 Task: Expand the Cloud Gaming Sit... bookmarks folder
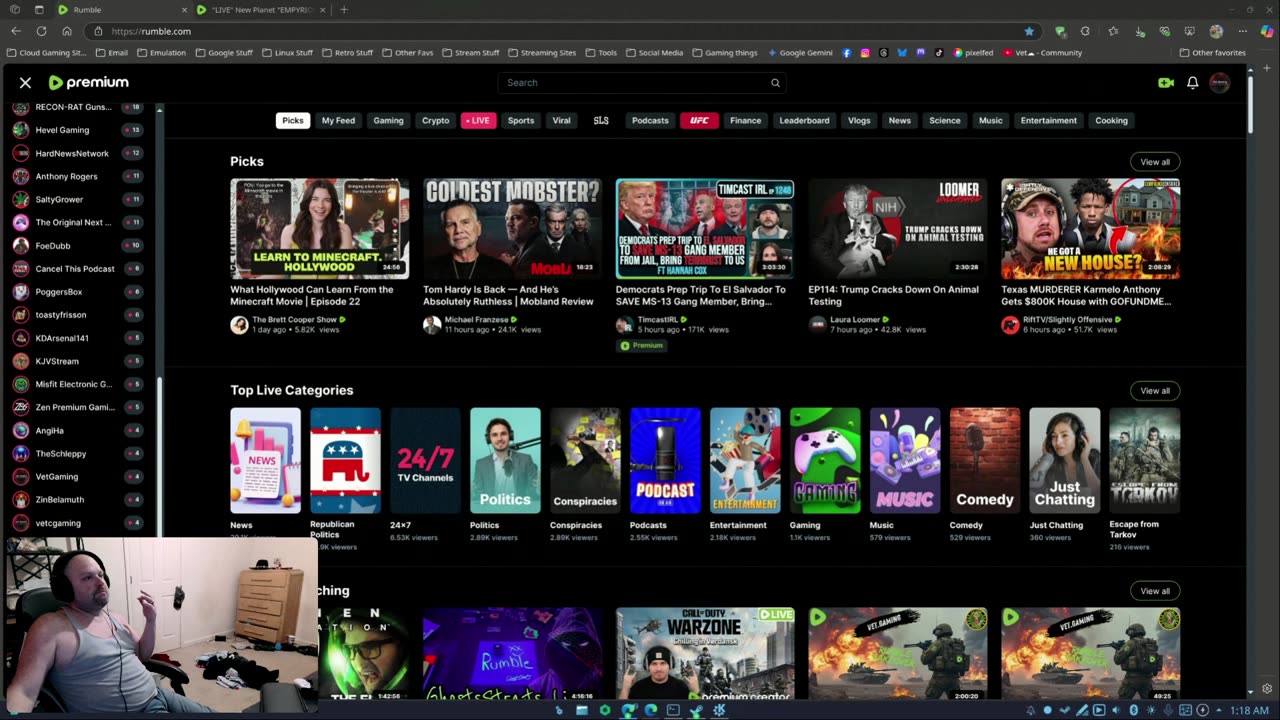(47, 53)
